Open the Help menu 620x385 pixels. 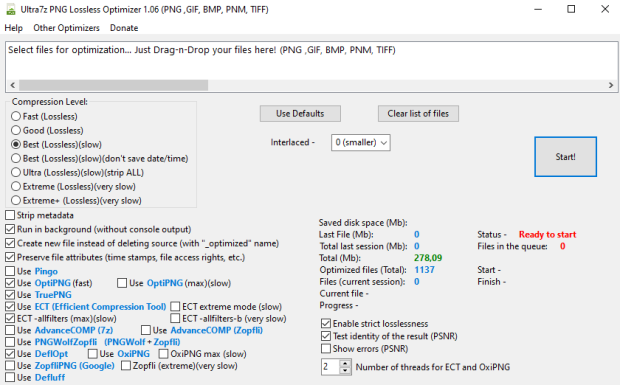coord(13,28)
